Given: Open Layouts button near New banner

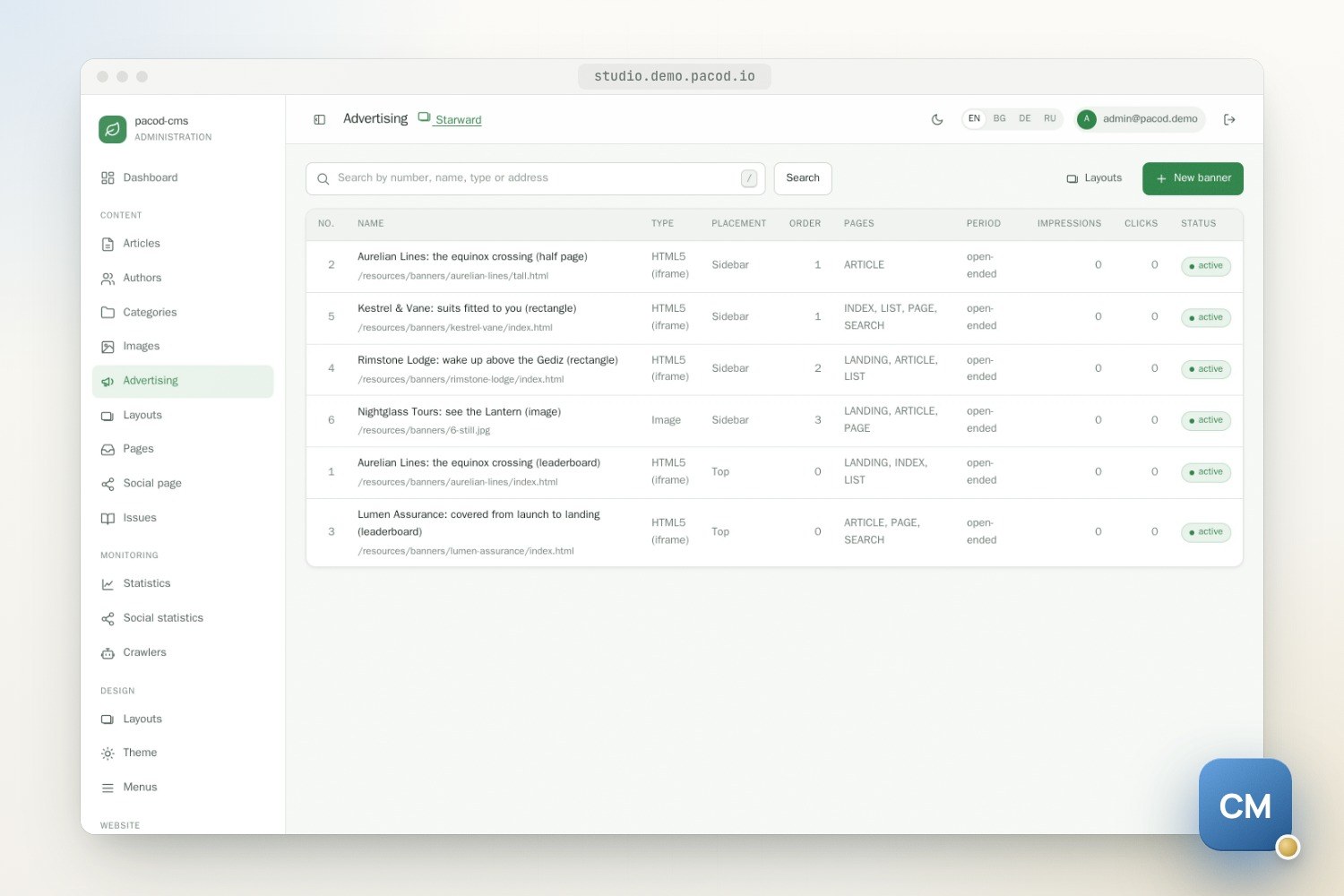Looking at the screenshot, I should (1094, 178).
